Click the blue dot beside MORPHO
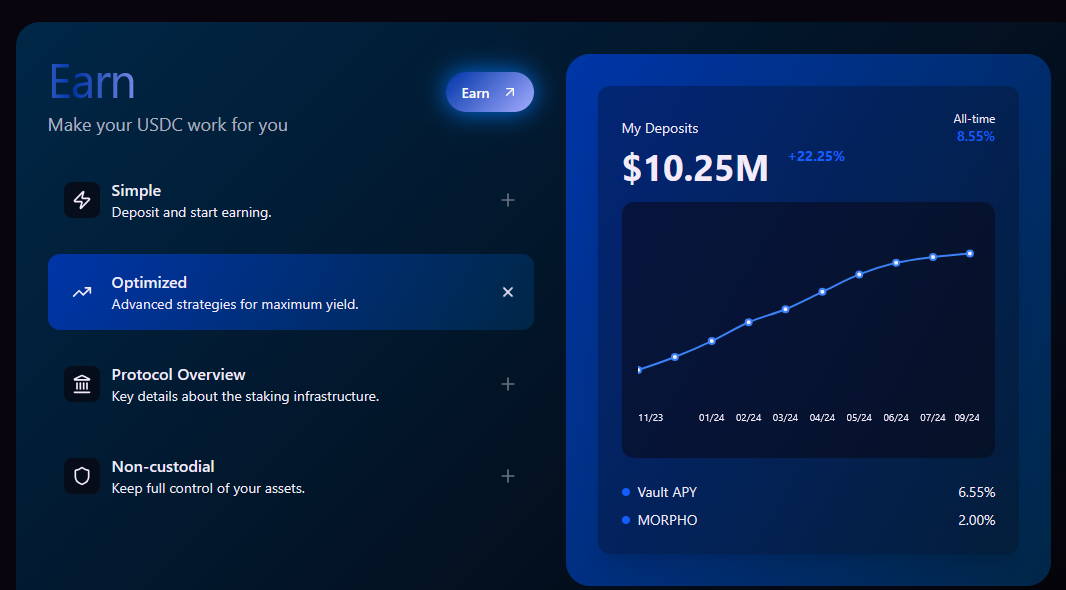This screenshot has width=1066, height=590. pyautogui.click(x=626, y=520)
